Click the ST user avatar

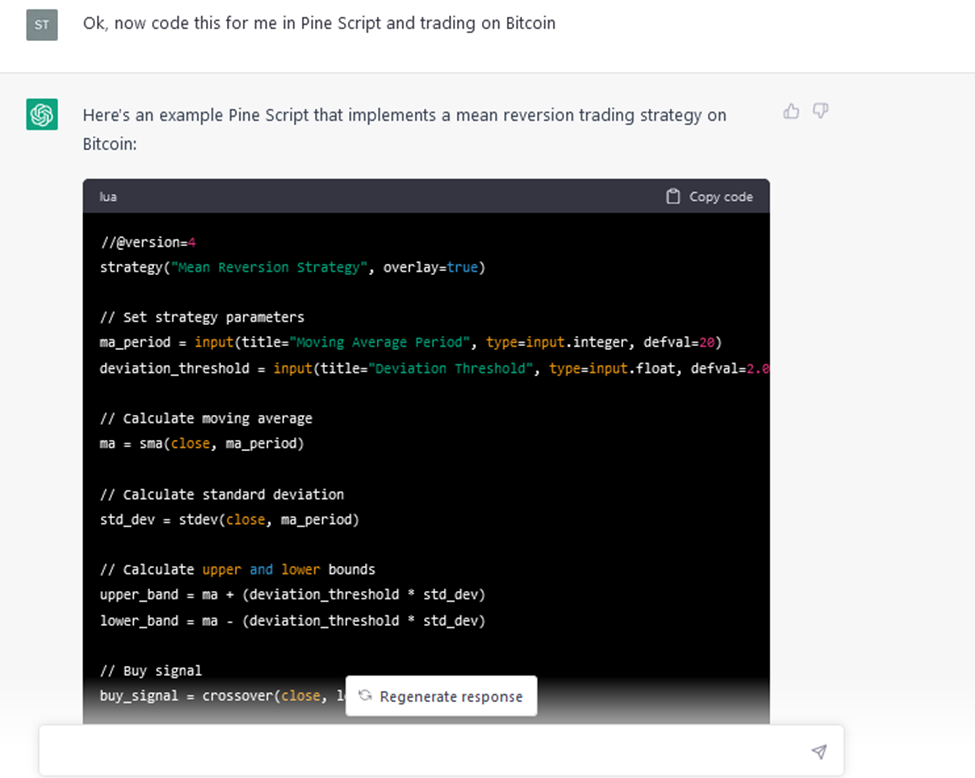click(x=42, y=25)
